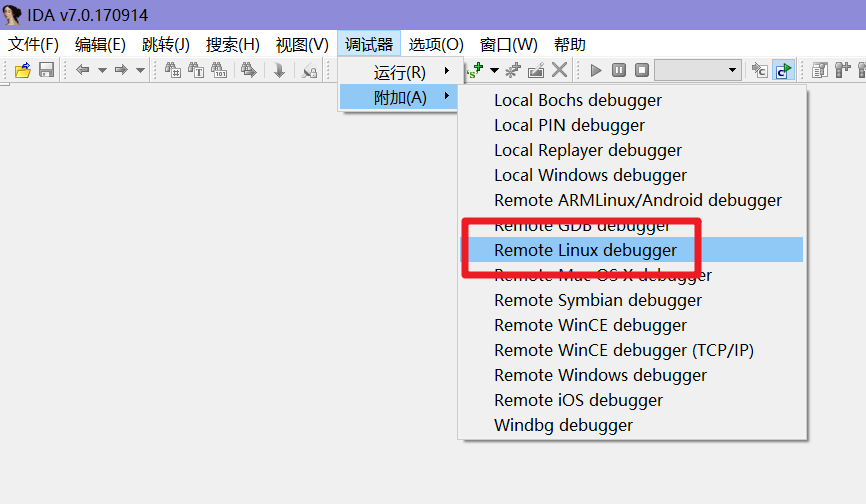866x504 pixels.
Task: Select Windbg debugger
Action: (563, 425)
